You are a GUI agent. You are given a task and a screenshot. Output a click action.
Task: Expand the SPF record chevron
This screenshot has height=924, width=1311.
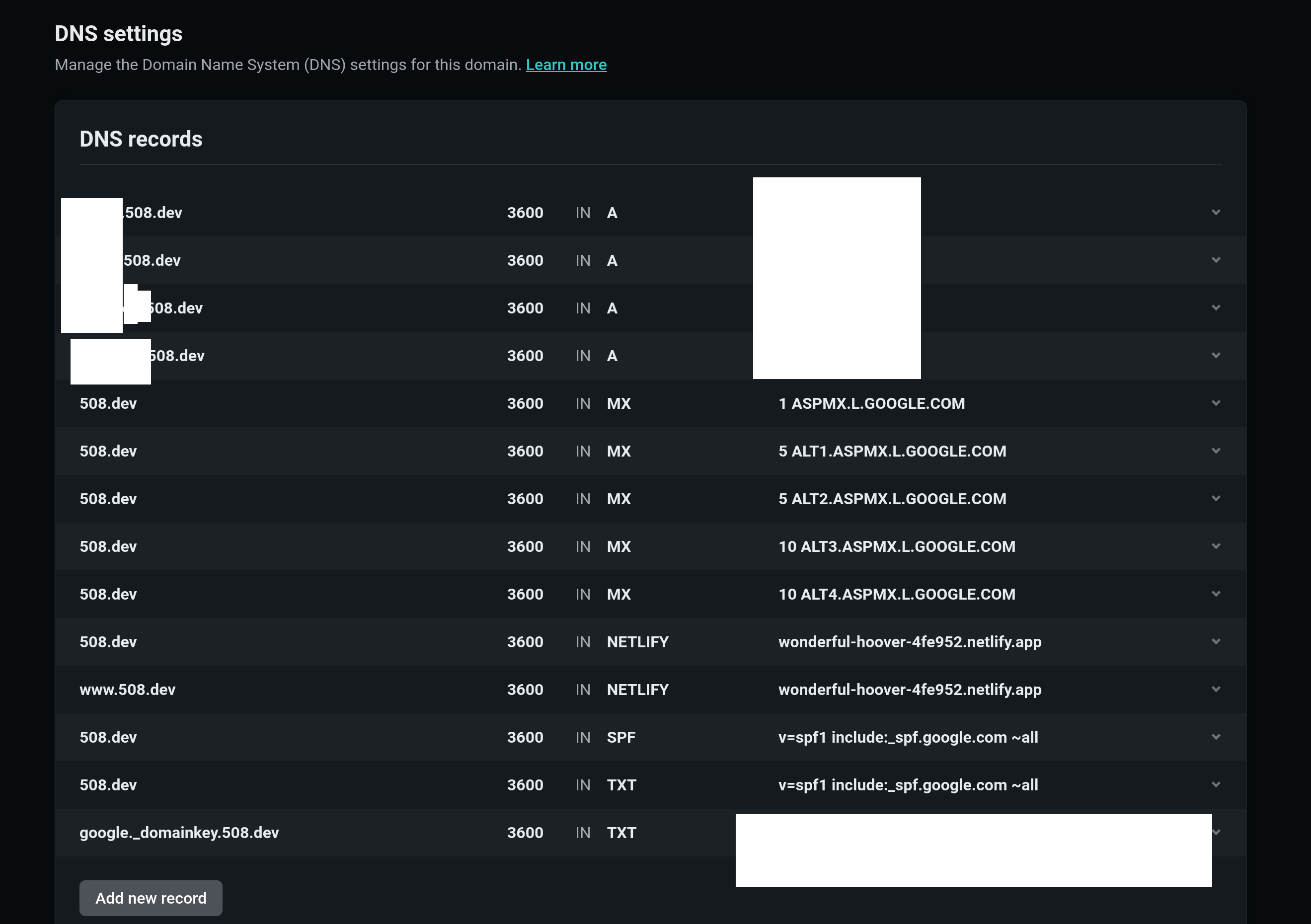pyautogui.click(x=1216, y=737)
